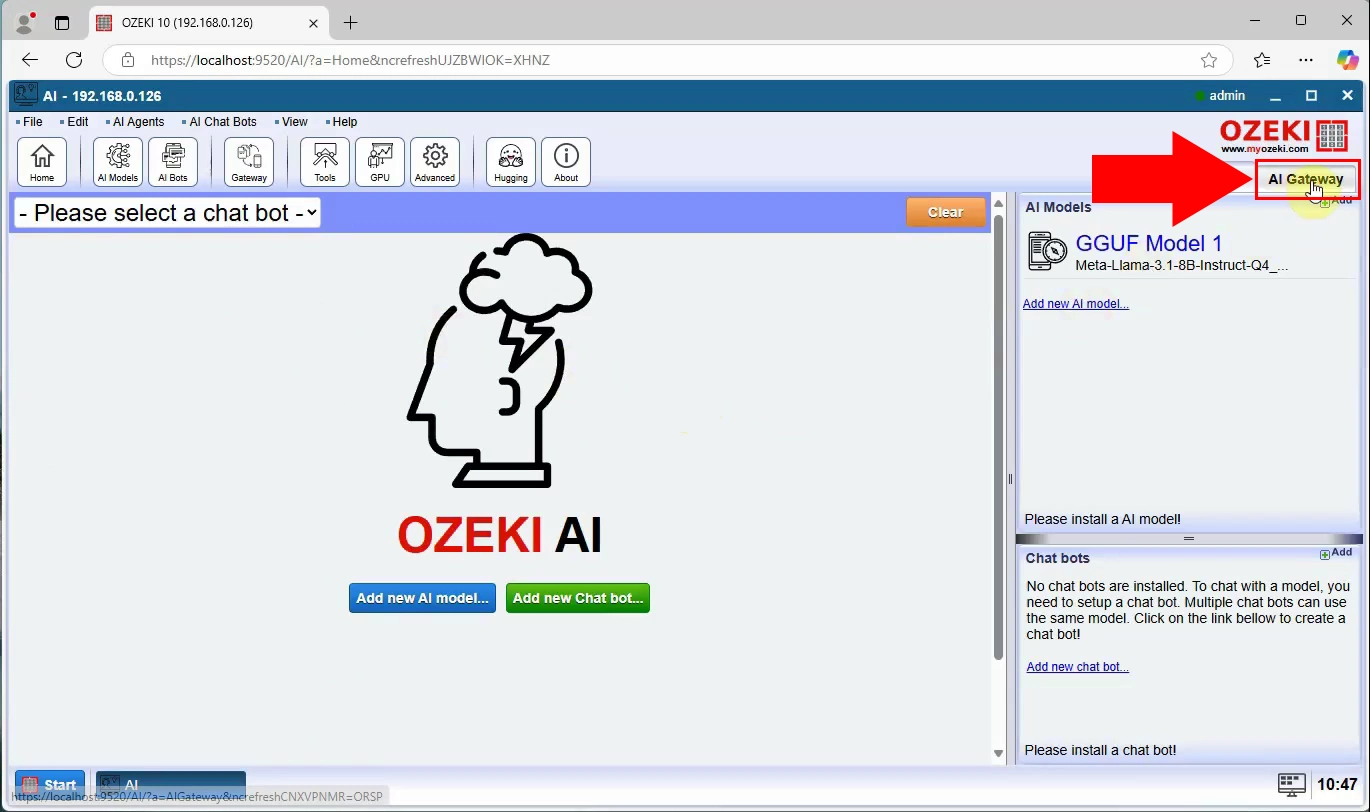Open the Edit menu

coord(75,122)
